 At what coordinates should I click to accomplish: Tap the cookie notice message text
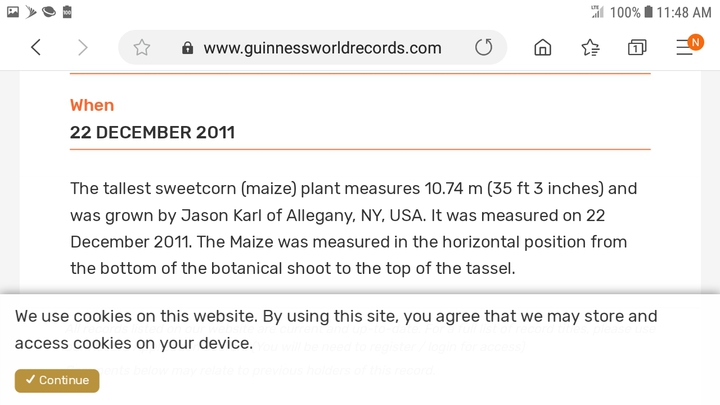click(x=336, y=329)
